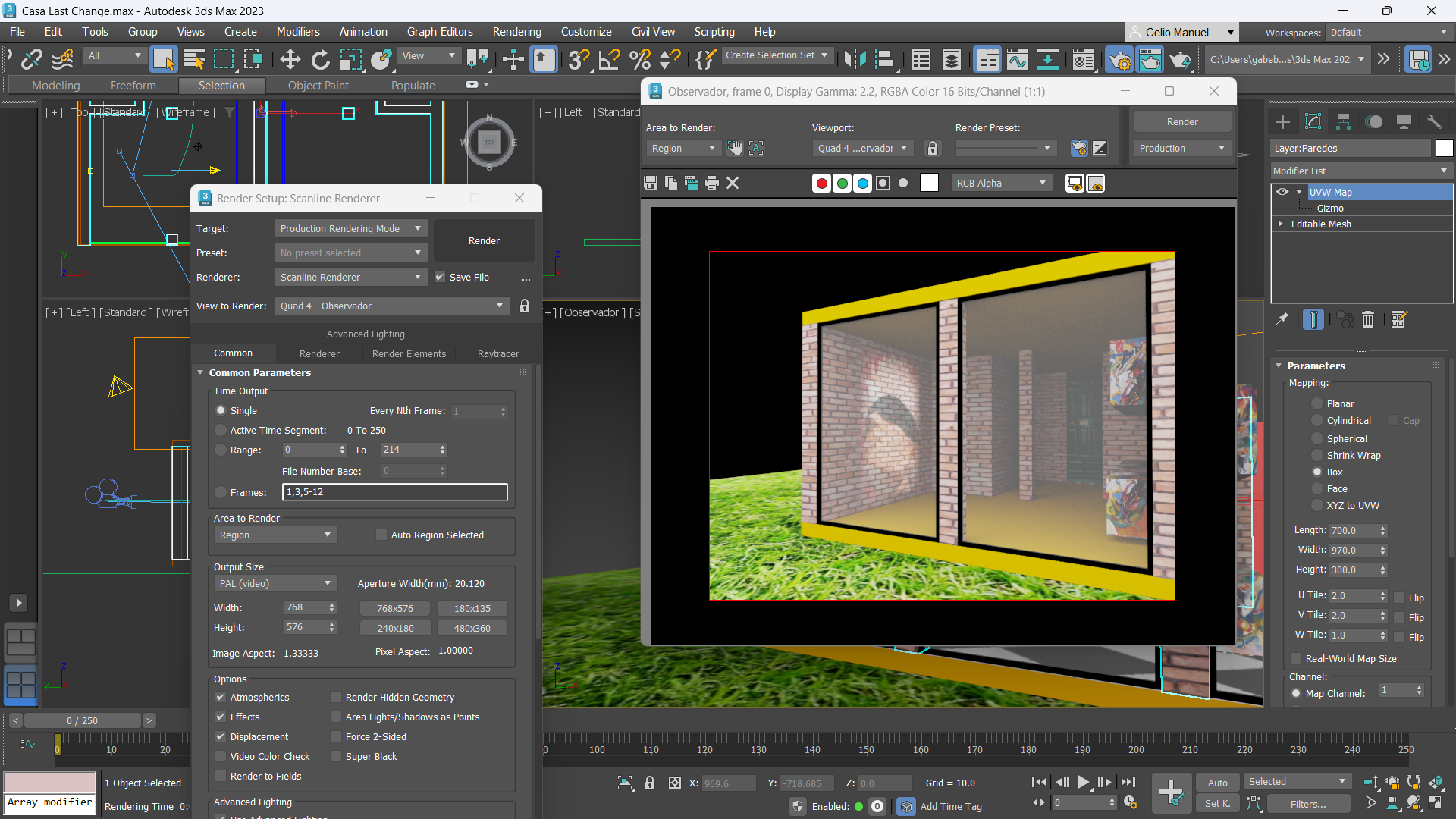The height and width of the screenshot is (819, 1456).
Task: Click the Play Animation button
Action: (1083, 782)
